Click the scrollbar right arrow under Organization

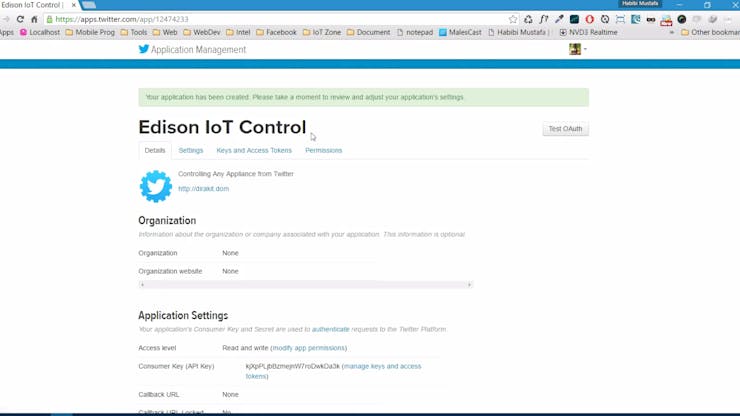pyautogui.click(x=469, y=285)
